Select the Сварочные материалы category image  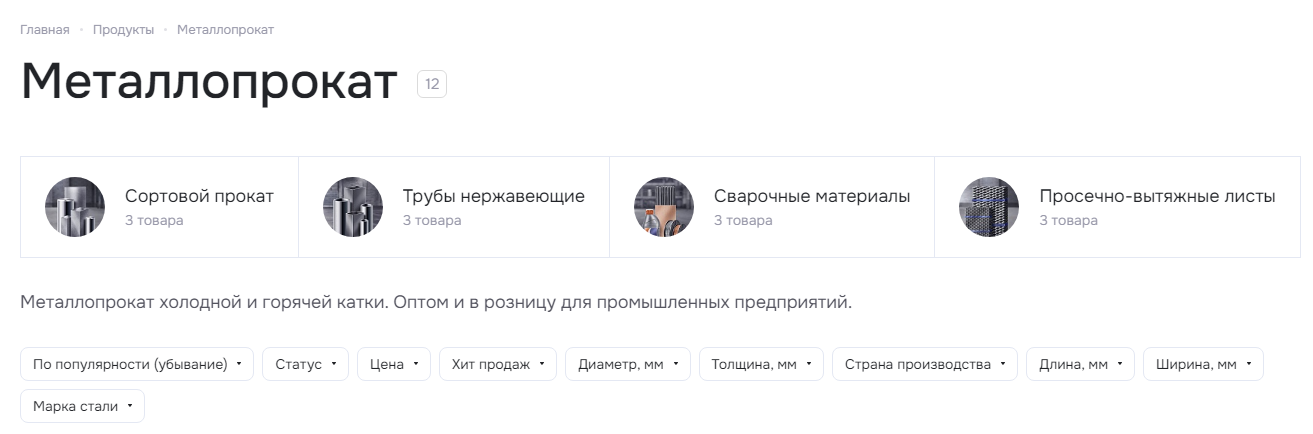point(664,207)
